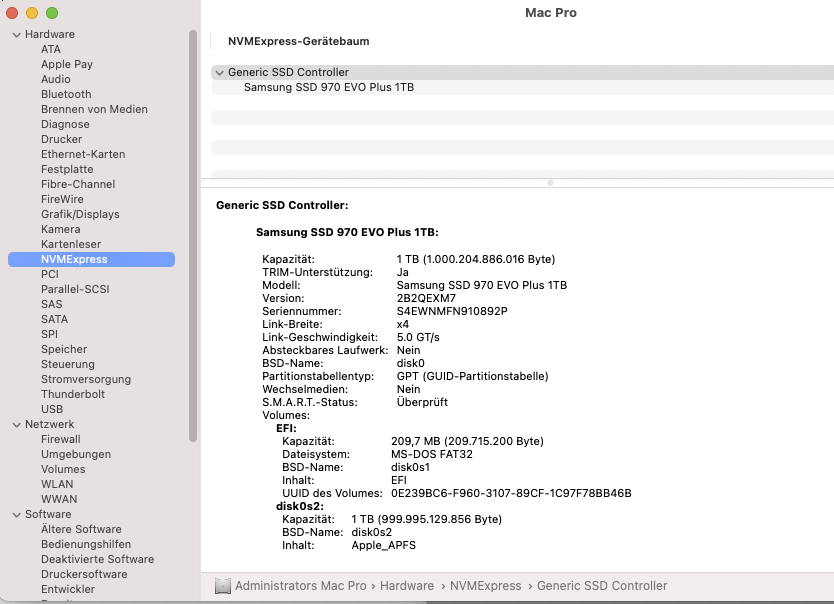Select Kamera in the sidebar

(x=61, y=229)
